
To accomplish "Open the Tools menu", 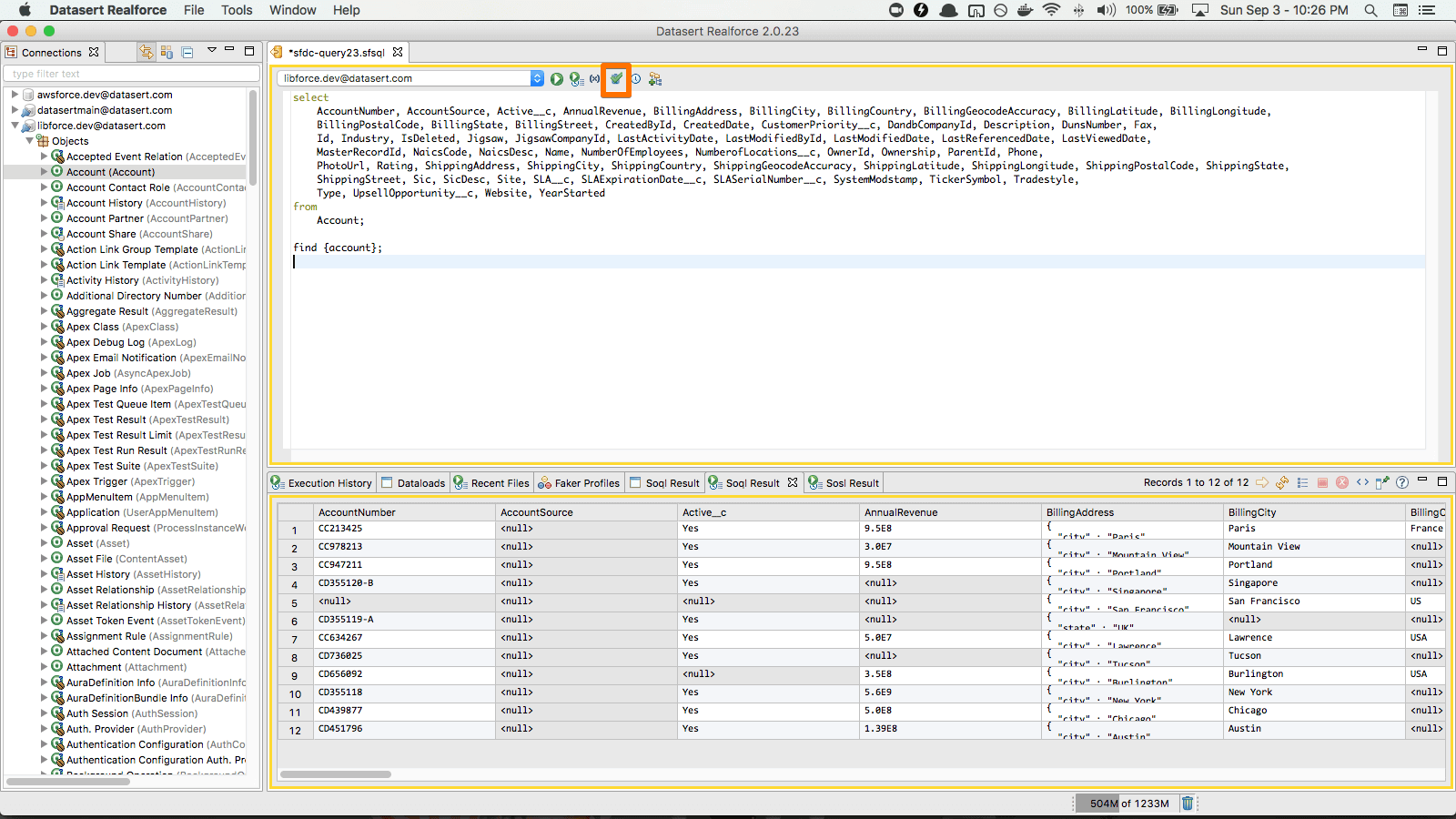I will click(237, 10).
